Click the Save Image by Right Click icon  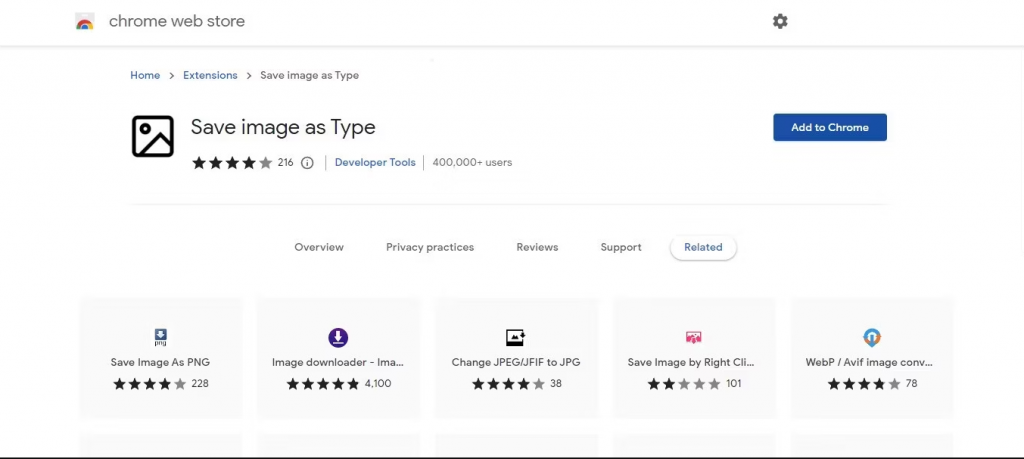coord(694,338)
